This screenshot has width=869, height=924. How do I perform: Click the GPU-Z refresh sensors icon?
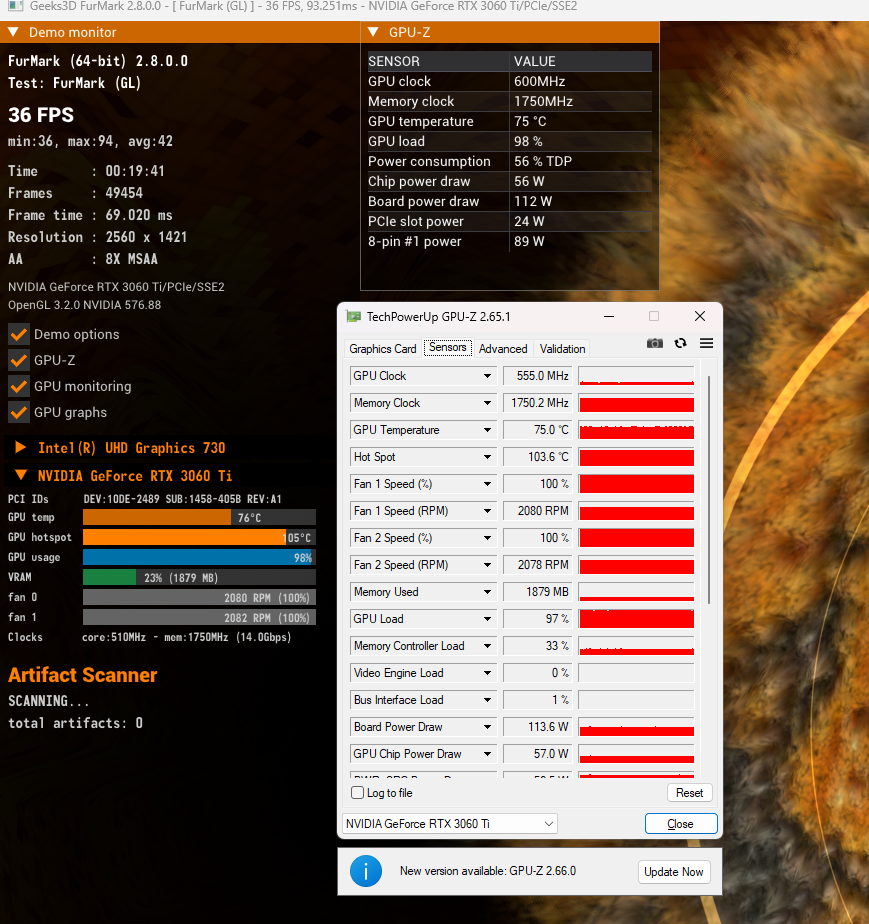tap(680, 343)
